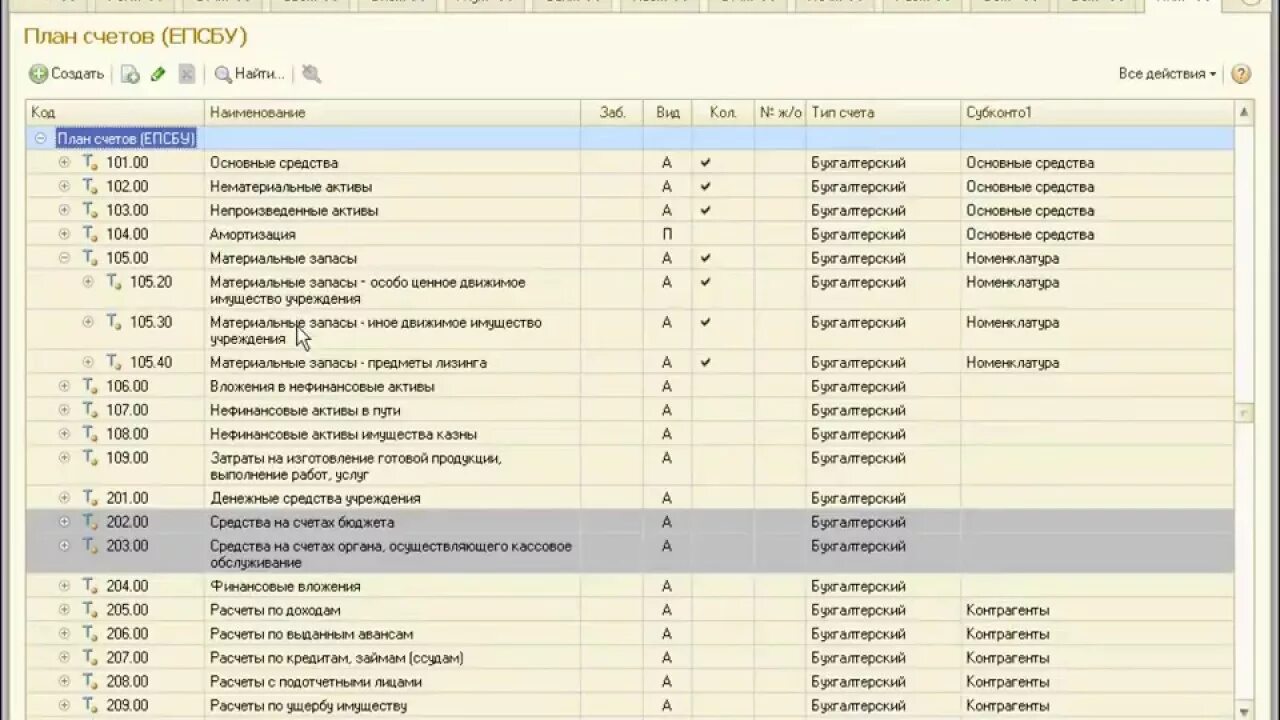Screen dimensions: 1280x720
Task: Select row Амортизация
Action: [x=630, y=234]
